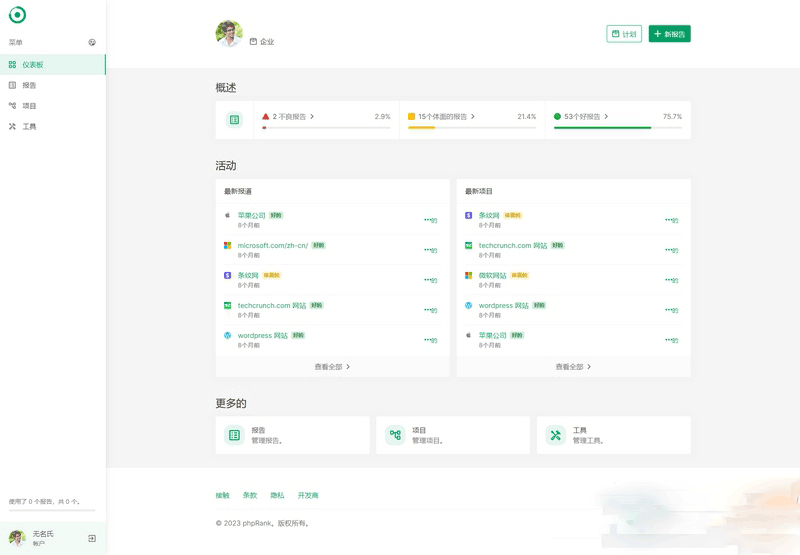The image size is (800, 555).
Task: Click the Stripe favicon in 最新报道
Action: (228, 275)
